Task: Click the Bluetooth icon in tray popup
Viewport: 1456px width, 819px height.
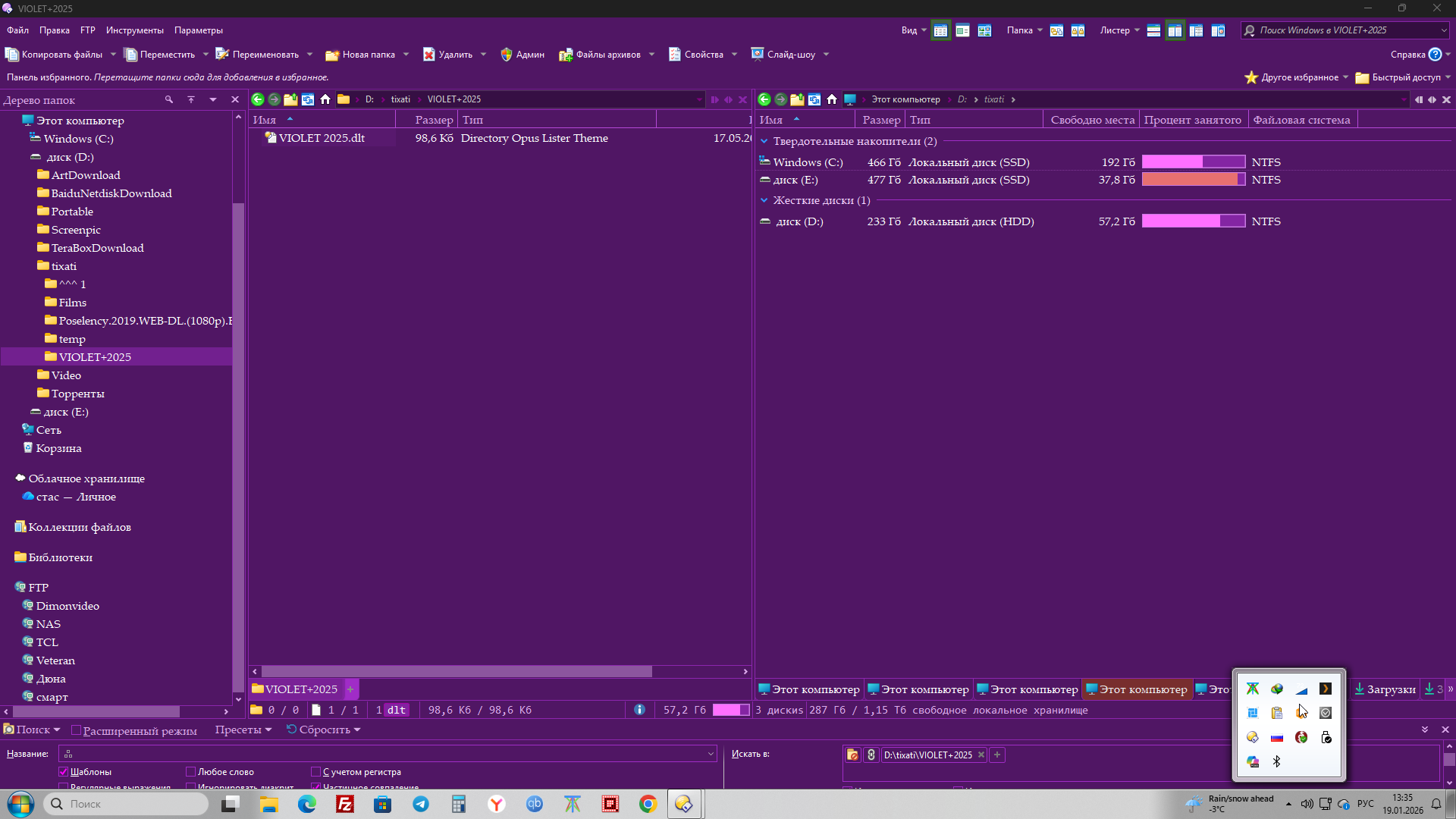Action: click(1277, 761)
